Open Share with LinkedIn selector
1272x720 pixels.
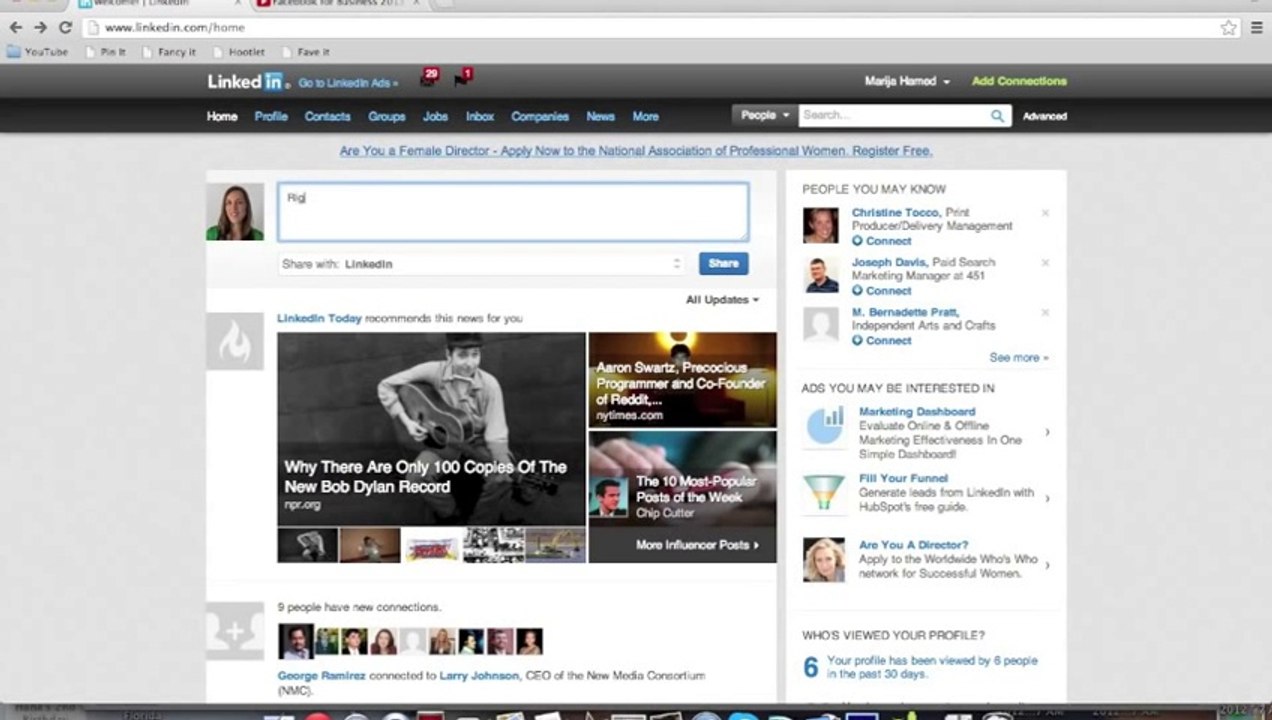click(x=482, y=264)
